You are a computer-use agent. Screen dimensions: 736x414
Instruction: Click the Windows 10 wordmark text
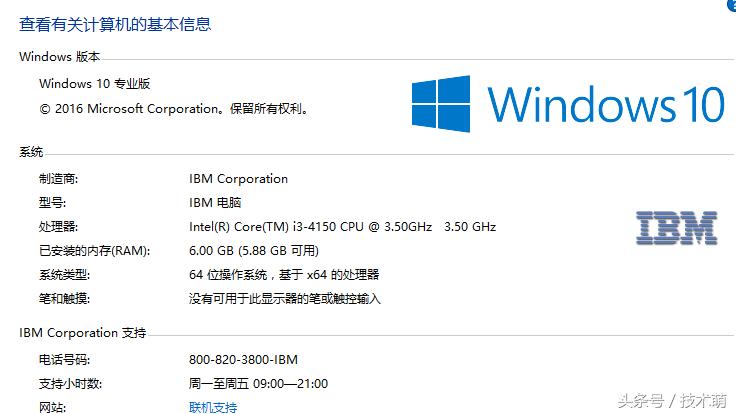tap(606, 104)
